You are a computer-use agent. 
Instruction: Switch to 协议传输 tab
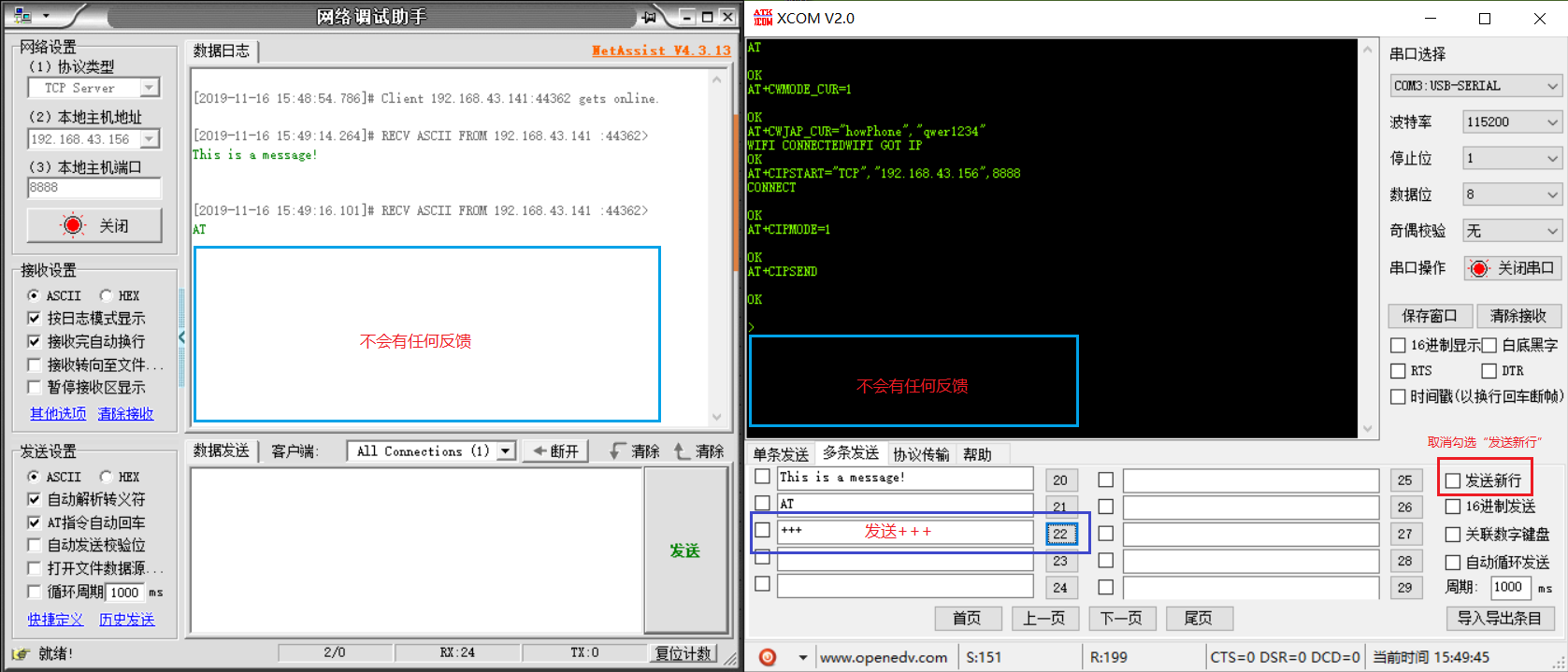tap(921, 454)
